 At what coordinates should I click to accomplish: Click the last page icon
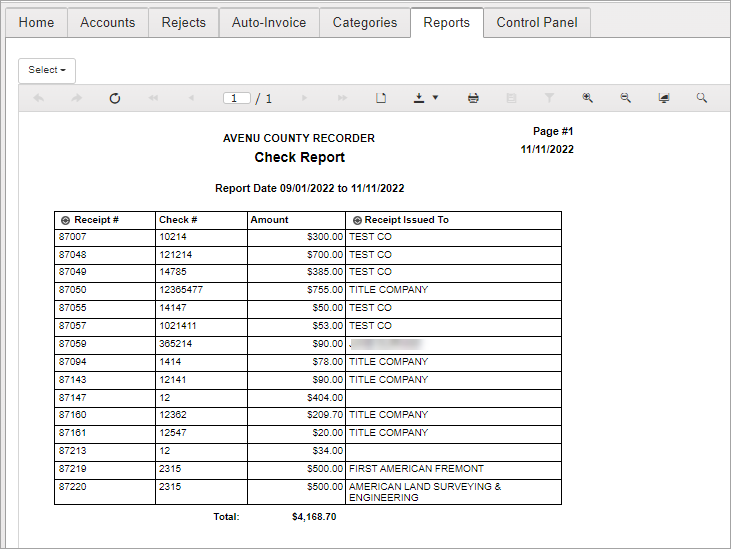click(342, 98)
